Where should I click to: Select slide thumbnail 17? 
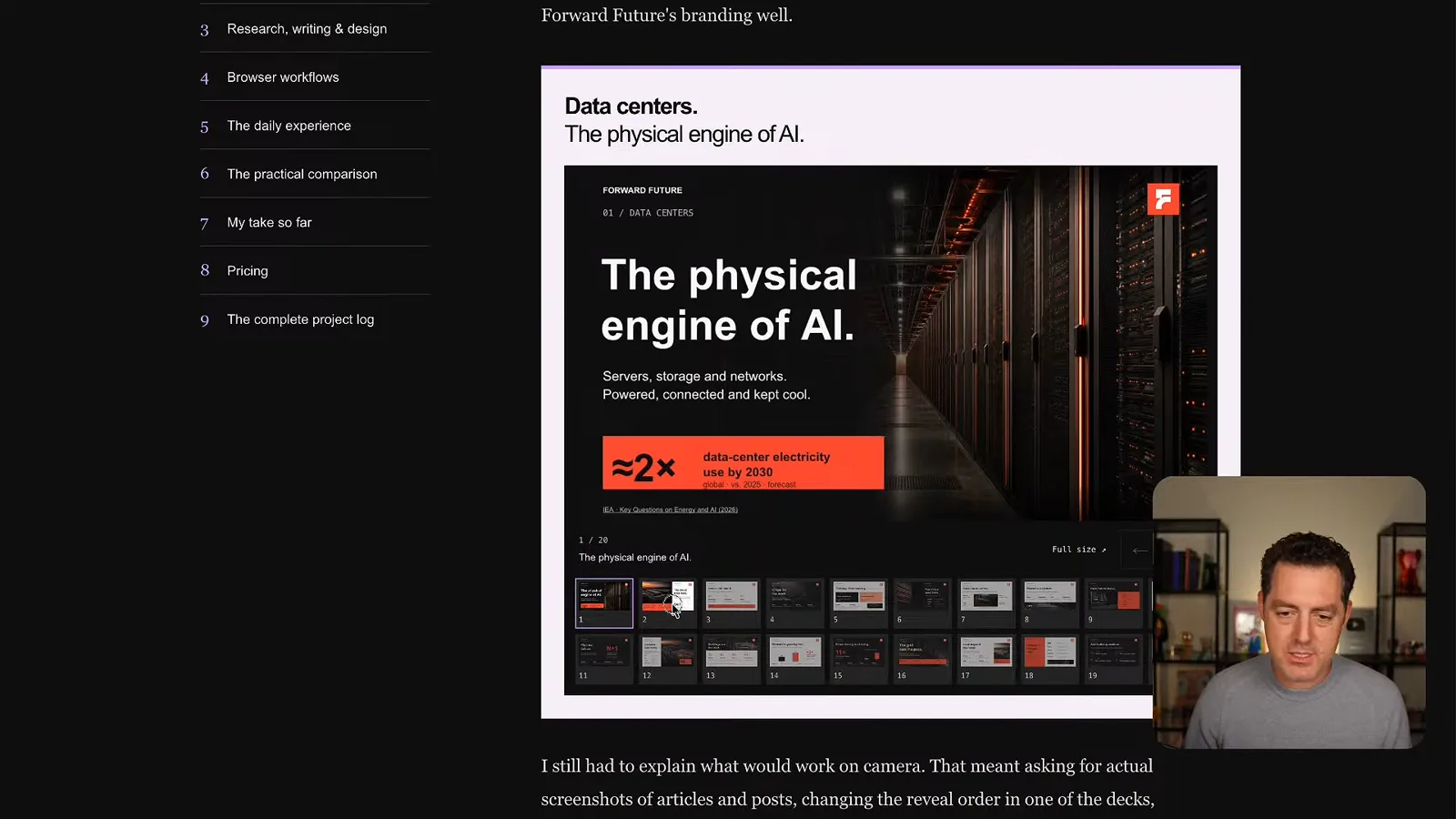coord(986,659)
